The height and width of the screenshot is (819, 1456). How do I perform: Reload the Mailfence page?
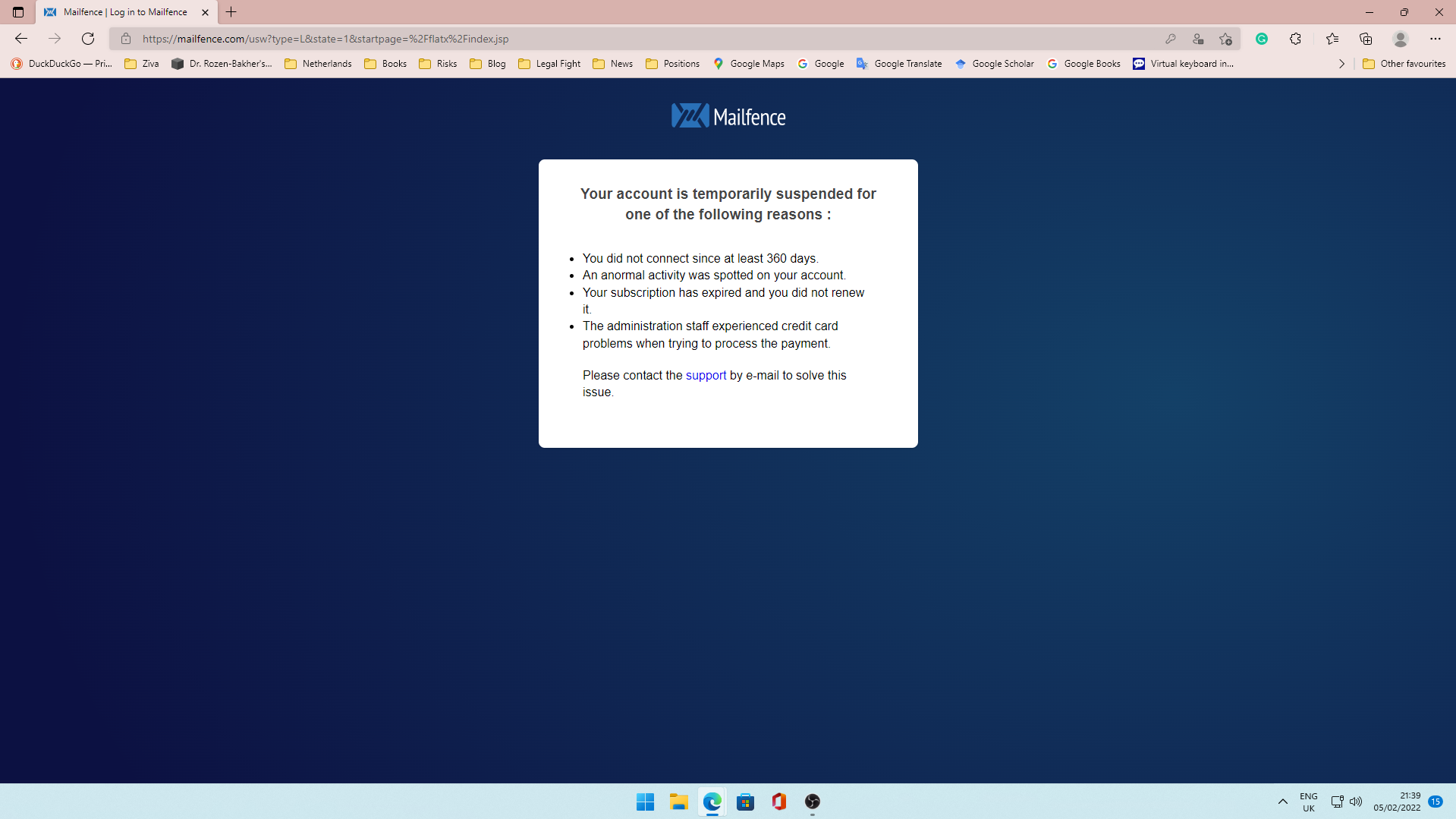tap(88, 39)
